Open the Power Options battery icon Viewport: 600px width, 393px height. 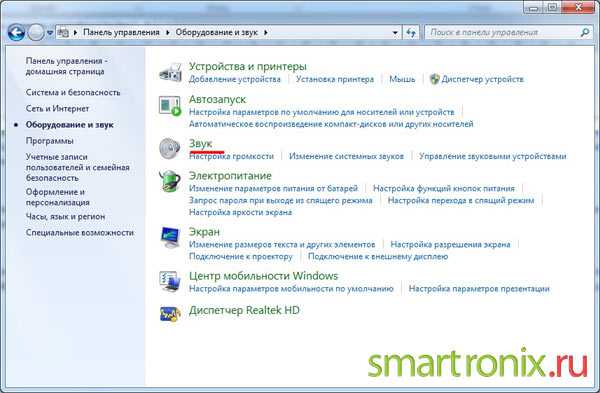point(170,181)
